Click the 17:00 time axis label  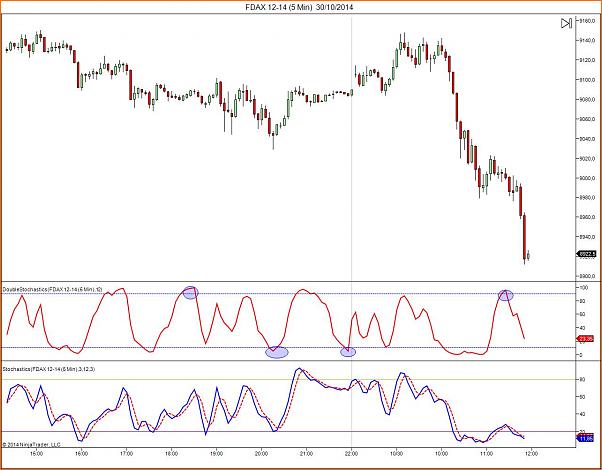(126, 453)
